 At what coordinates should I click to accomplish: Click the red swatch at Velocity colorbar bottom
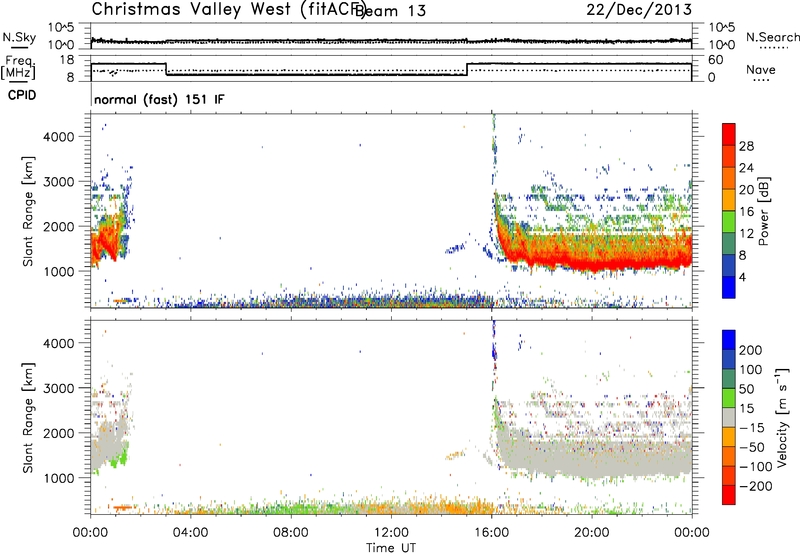tap(729, 495)
